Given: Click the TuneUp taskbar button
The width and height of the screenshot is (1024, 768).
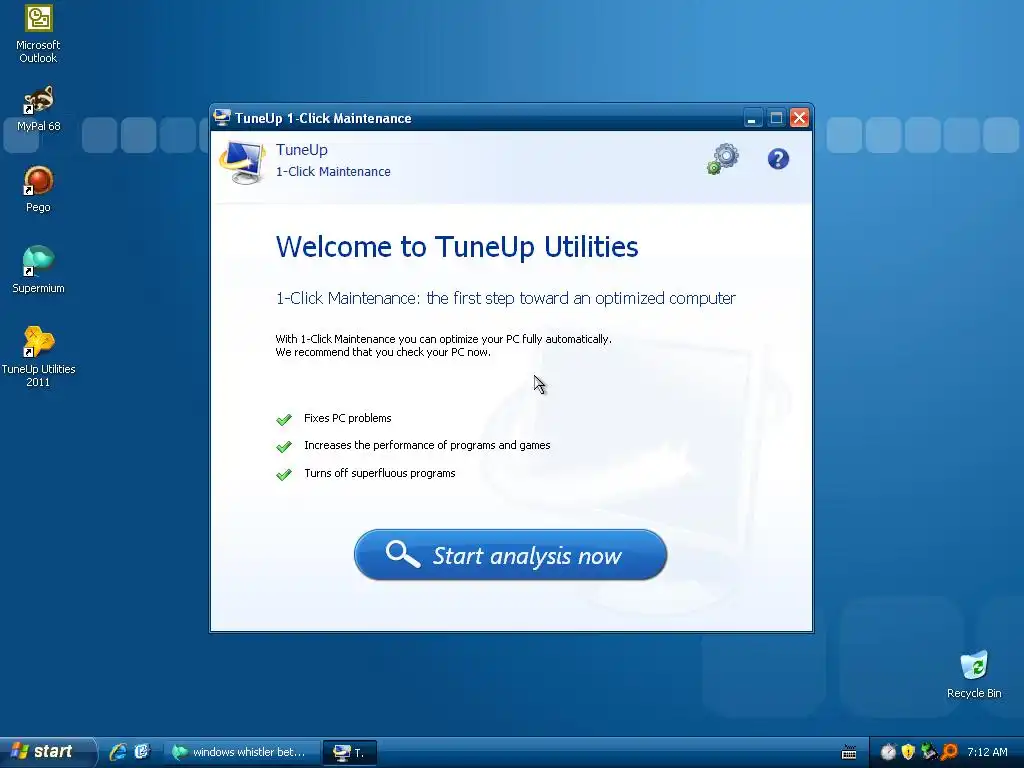Looking at the screenshot, I should [349, 752].
